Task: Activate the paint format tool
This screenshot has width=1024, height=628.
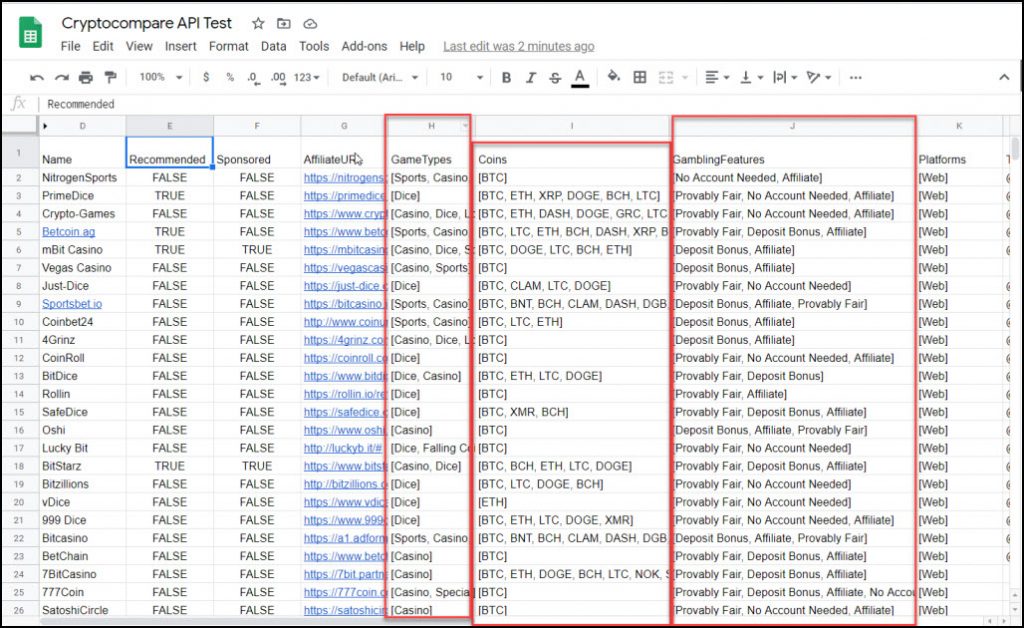Action: tap(110, 78)
